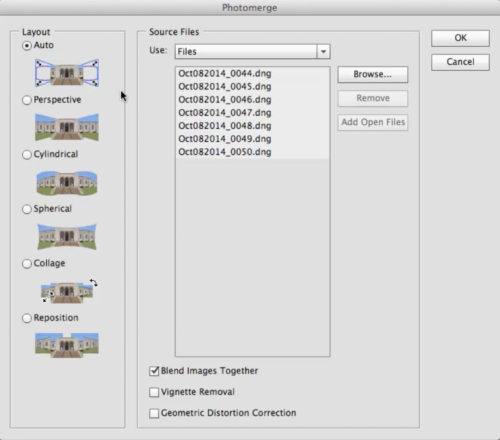Uncheck Blend Images Together
The height and width of the screenshot is (440, 500).
click(x=154, y=371)
